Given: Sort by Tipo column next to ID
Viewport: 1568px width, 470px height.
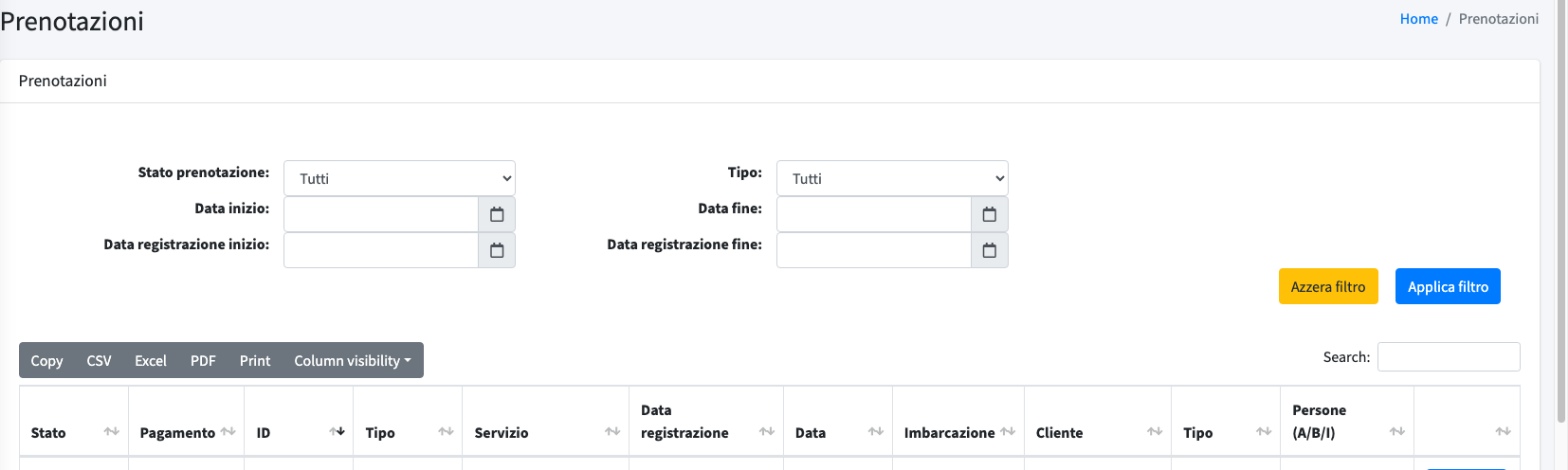Looking at the screenshot, I should tap(445, 432).
